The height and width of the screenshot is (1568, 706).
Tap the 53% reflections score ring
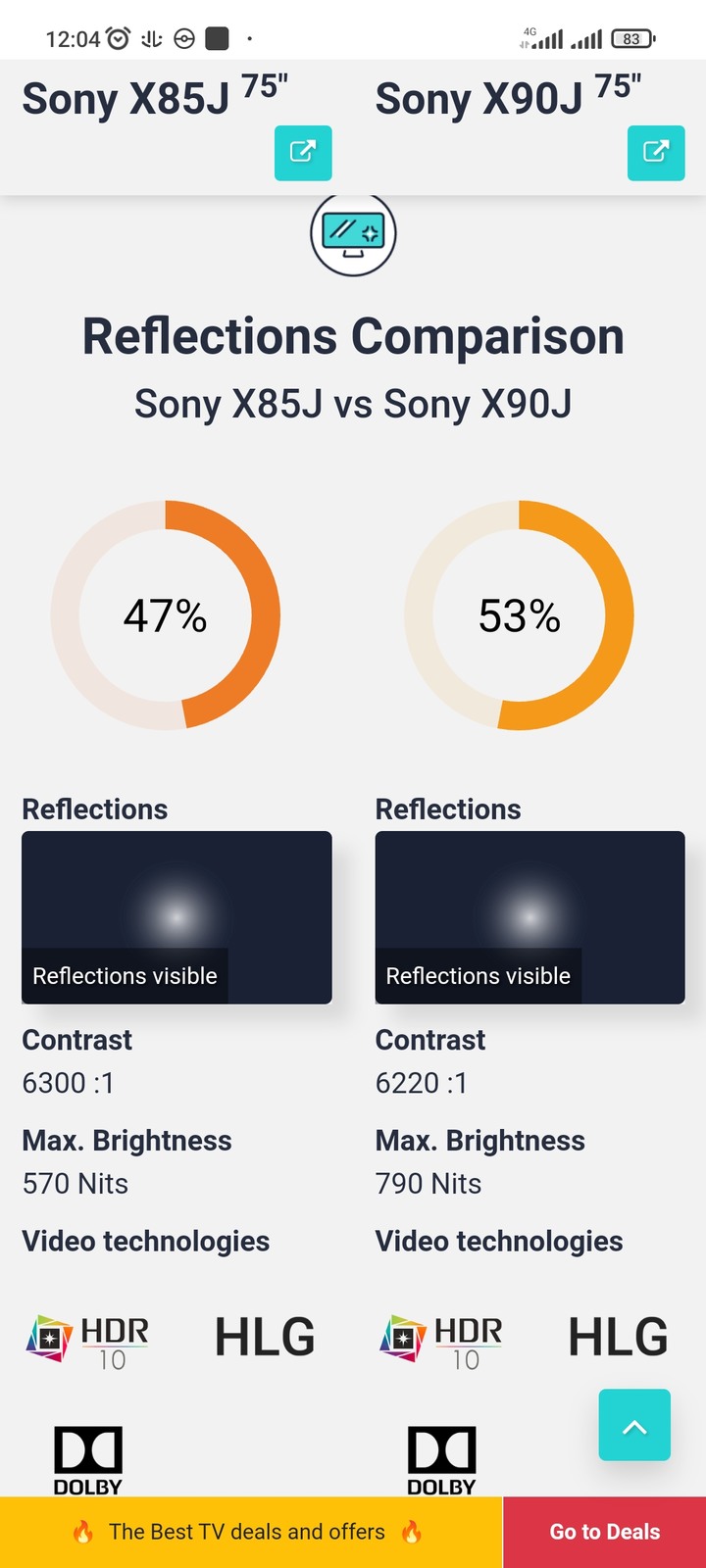pos(520,615)
